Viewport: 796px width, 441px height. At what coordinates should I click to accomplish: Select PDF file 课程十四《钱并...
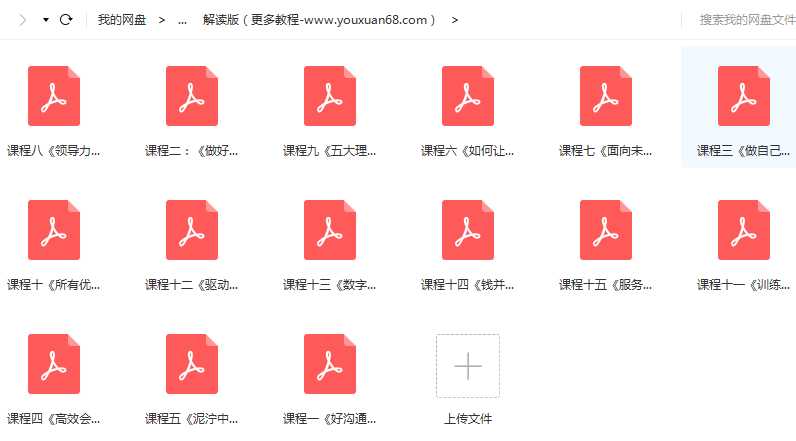click(x=468, y=231)
